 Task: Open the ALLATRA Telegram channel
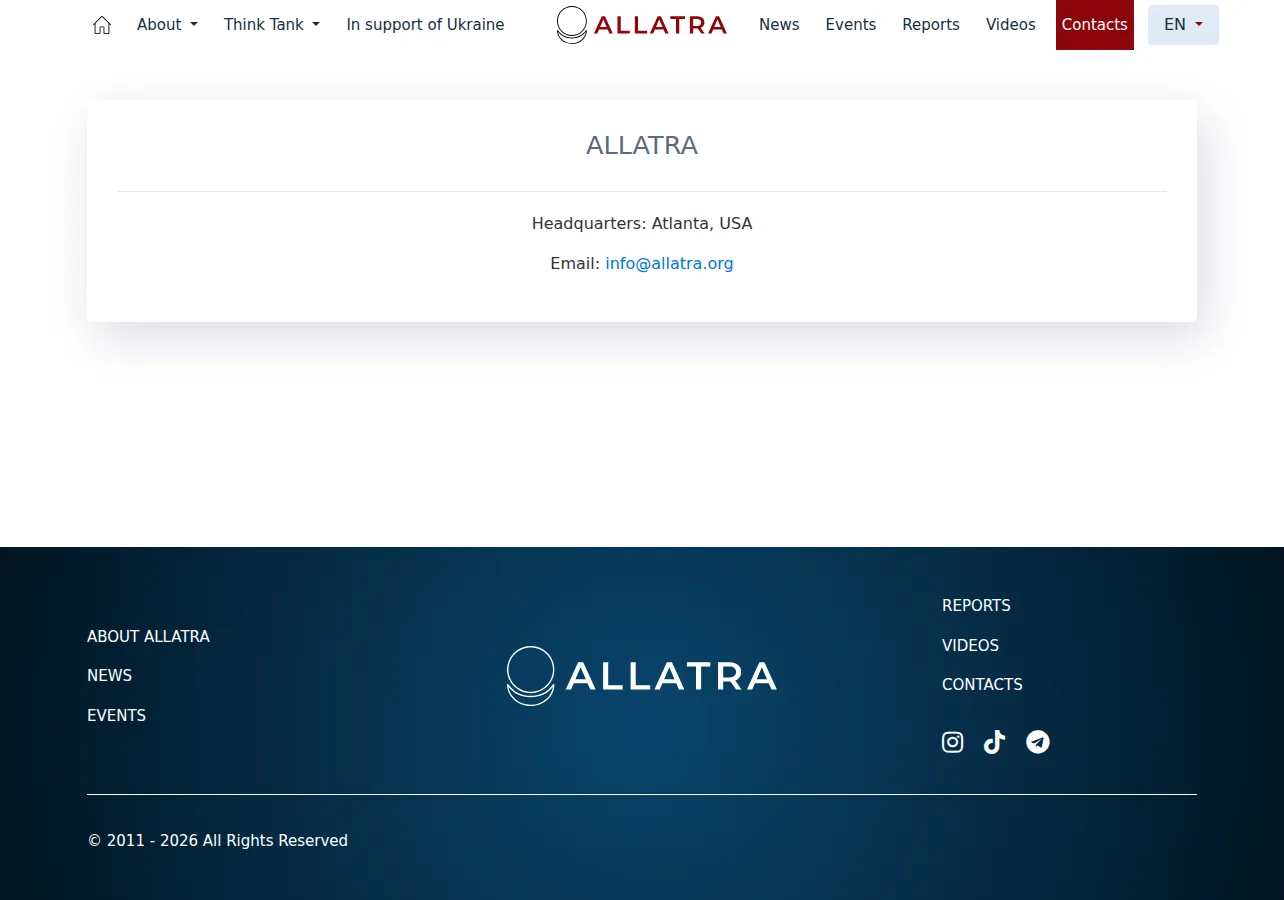coord(1038,742)
